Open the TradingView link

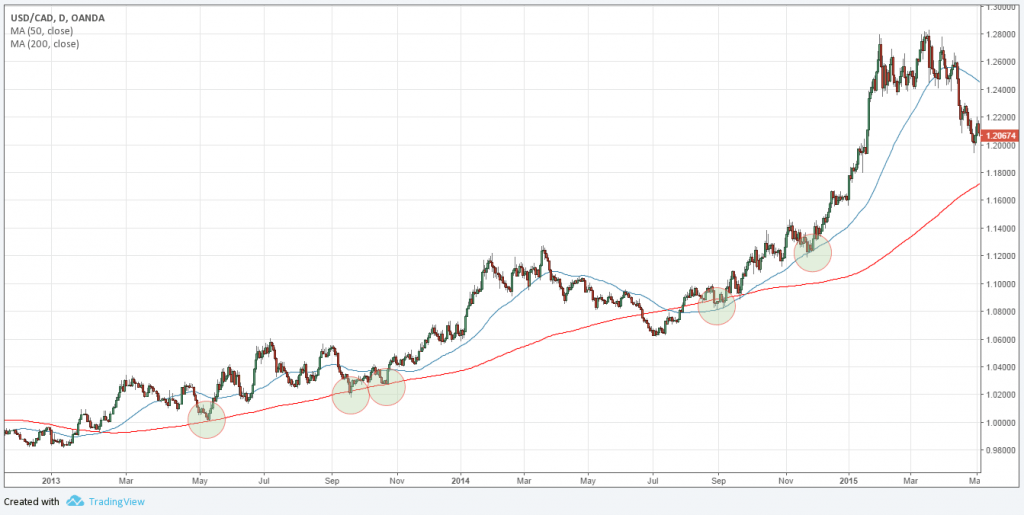click(116, 501)
